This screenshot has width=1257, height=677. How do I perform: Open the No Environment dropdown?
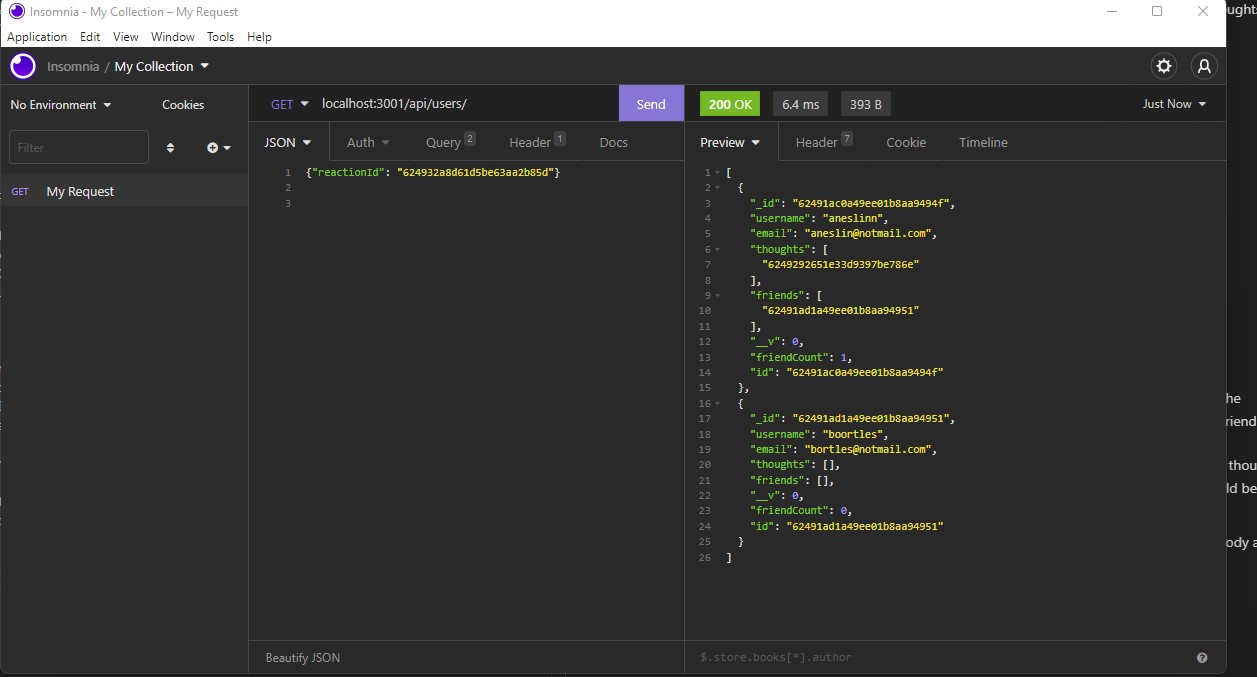[61, 105]
